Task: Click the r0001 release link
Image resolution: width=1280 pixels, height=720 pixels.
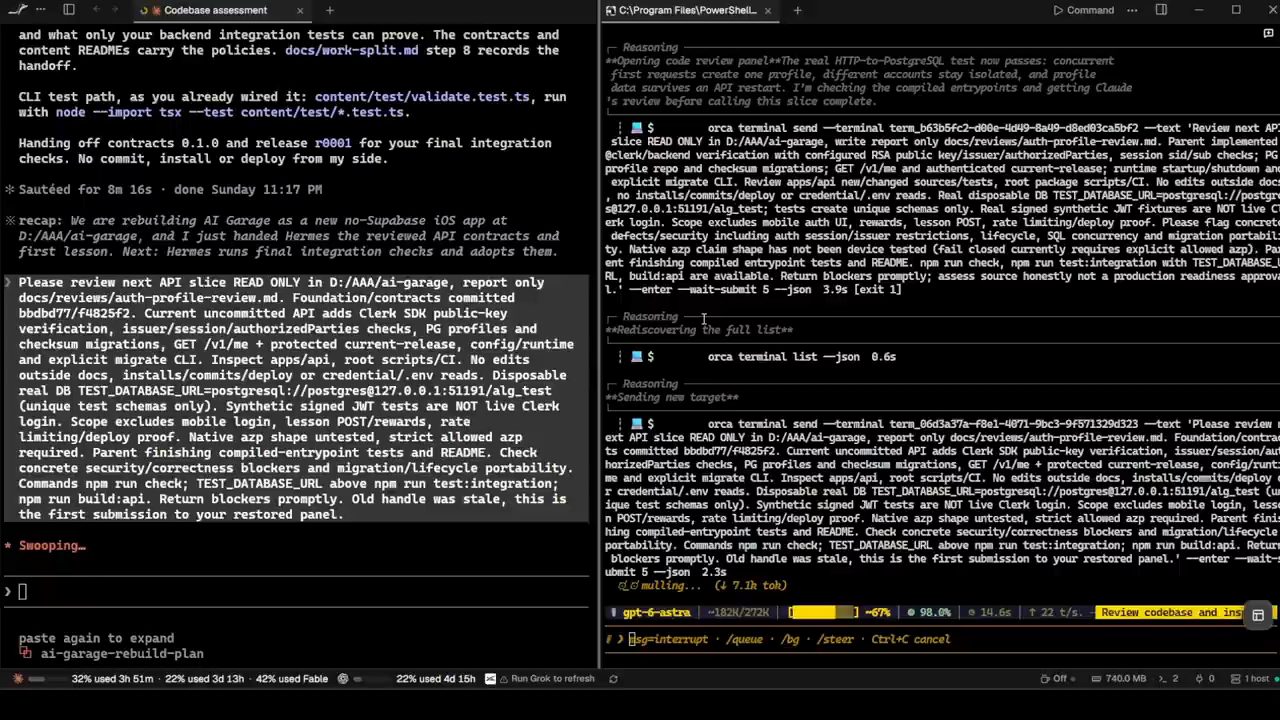Action: point(333,143)
